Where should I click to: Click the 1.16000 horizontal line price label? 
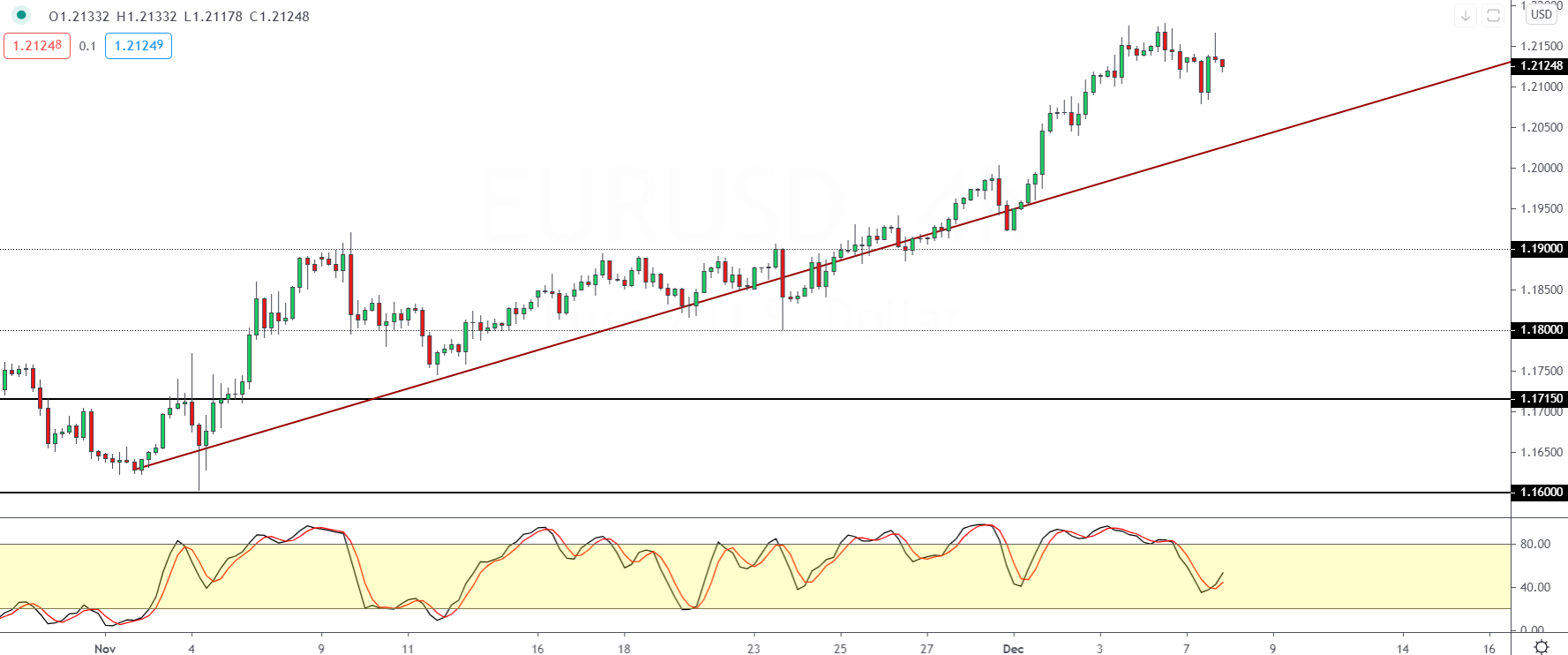click(x=1541, y=493)
